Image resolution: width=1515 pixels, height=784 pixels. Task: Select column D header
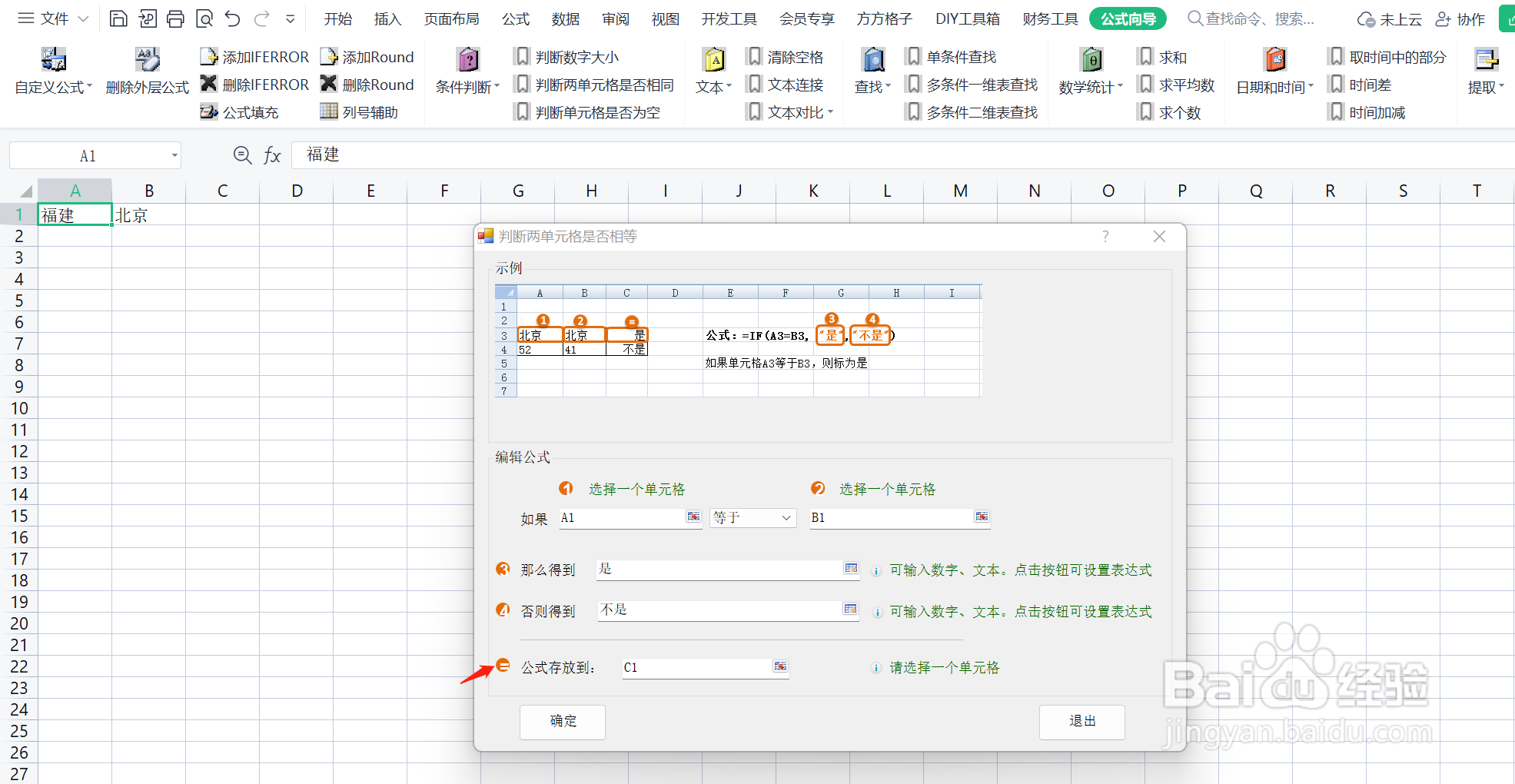297,191
